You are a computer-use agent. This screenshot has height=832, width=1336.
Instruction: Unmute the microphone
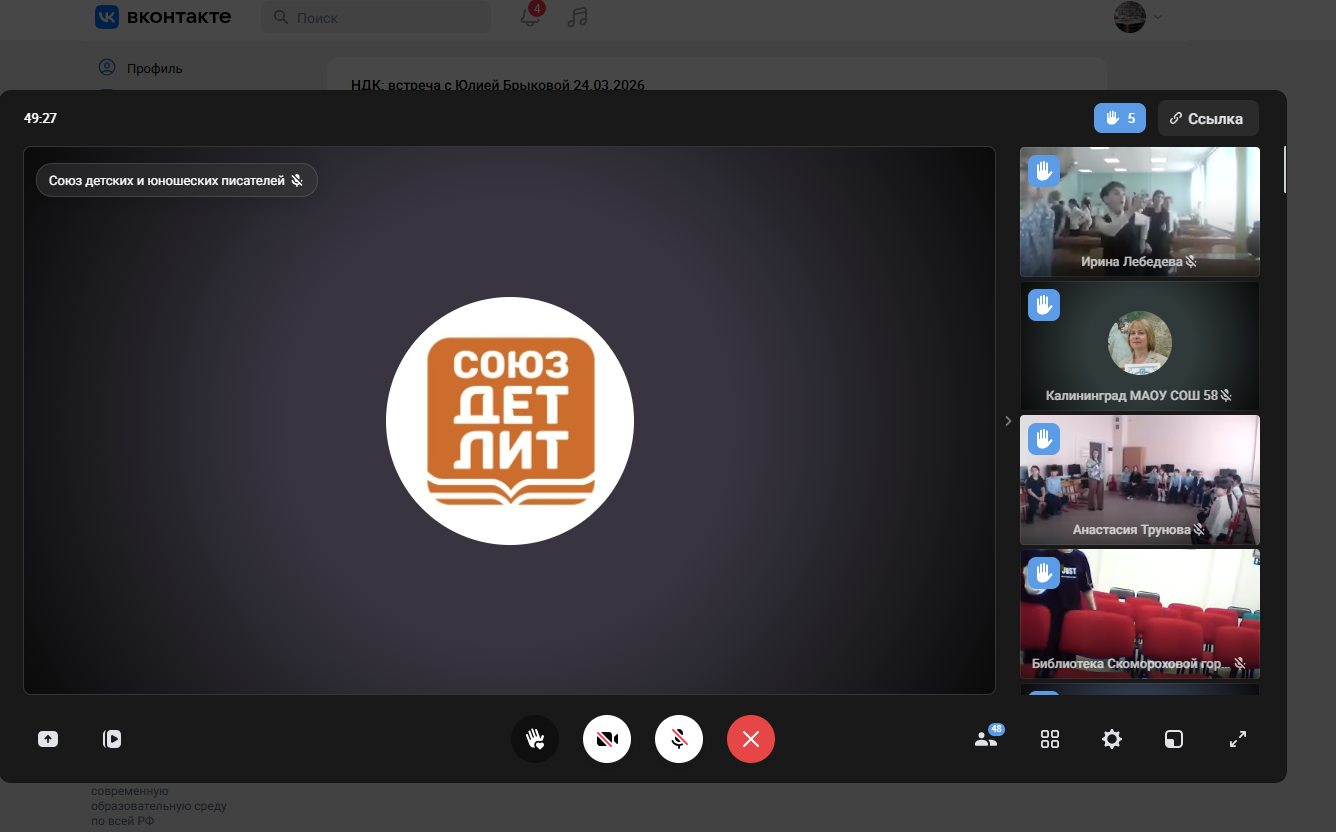(679, 739)
